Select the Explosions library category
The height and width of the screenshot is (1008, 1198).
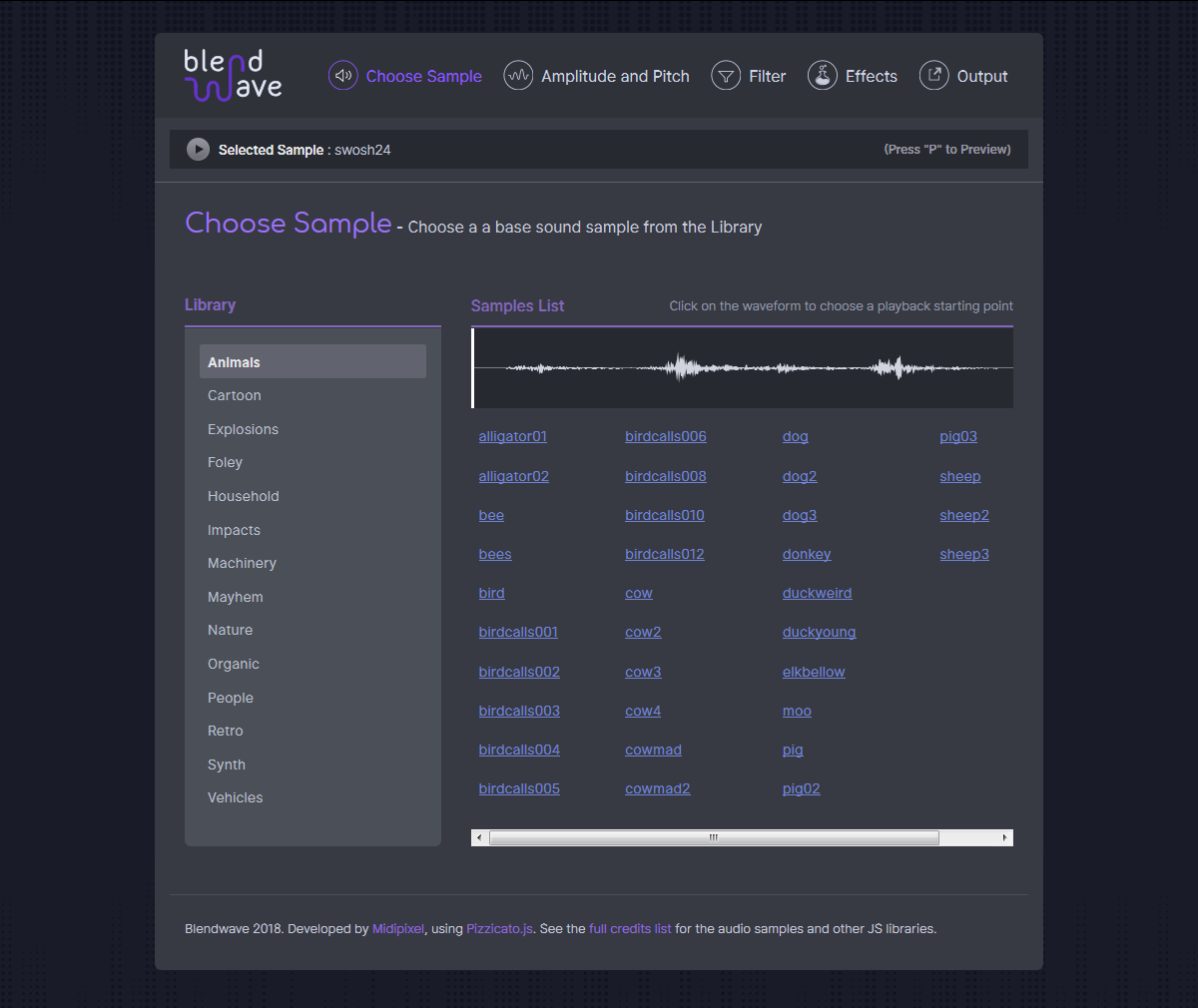(x=243, y=429)
